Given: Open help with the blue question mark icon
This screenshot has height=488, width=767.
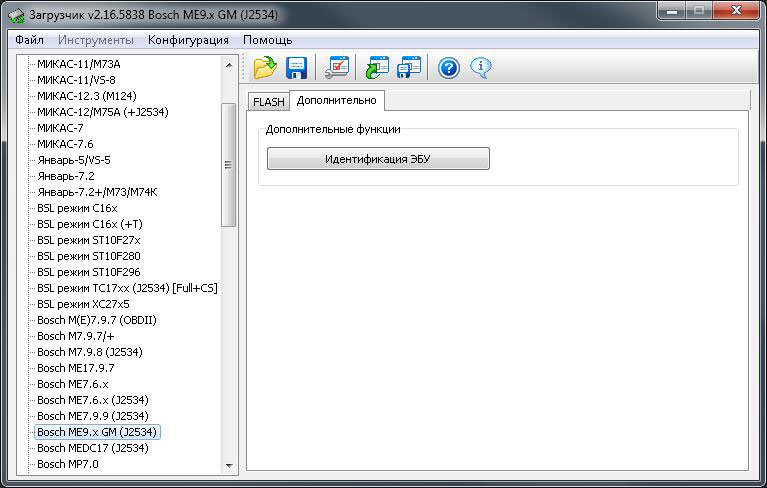Looking at the screenshot, I should point(449,68).
